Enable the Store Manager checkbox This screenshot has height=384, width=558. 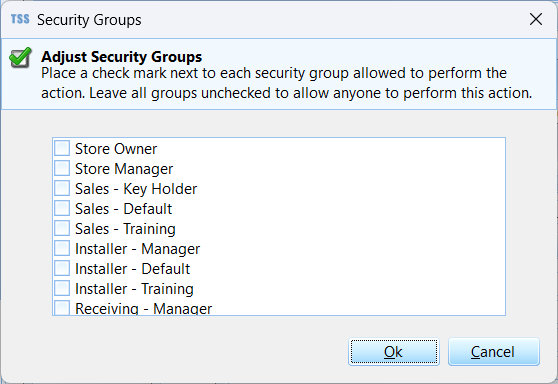(x=62, y=168)
